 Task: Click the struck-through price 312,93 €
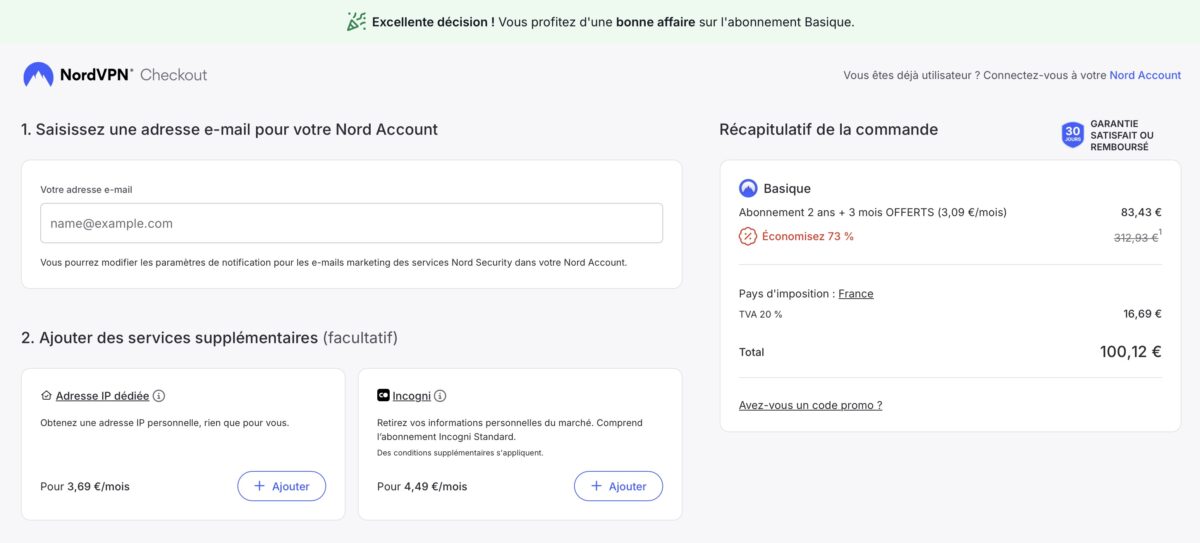[1136, 237]
